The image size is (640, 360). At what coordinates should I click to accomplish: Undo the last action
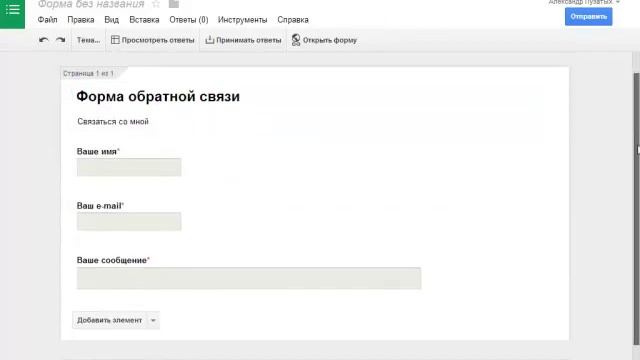click(x=44, y=40)
